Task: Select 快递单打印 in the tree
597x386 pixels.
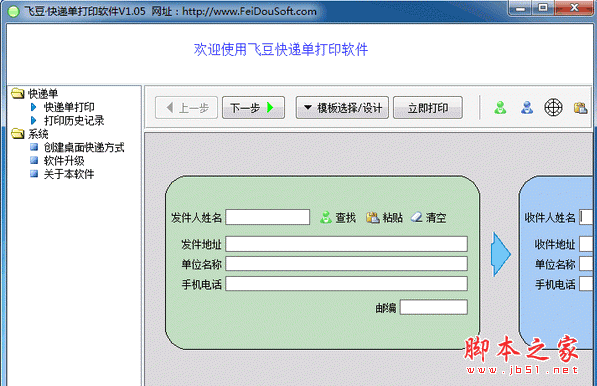Action: [x=69, y=107]
